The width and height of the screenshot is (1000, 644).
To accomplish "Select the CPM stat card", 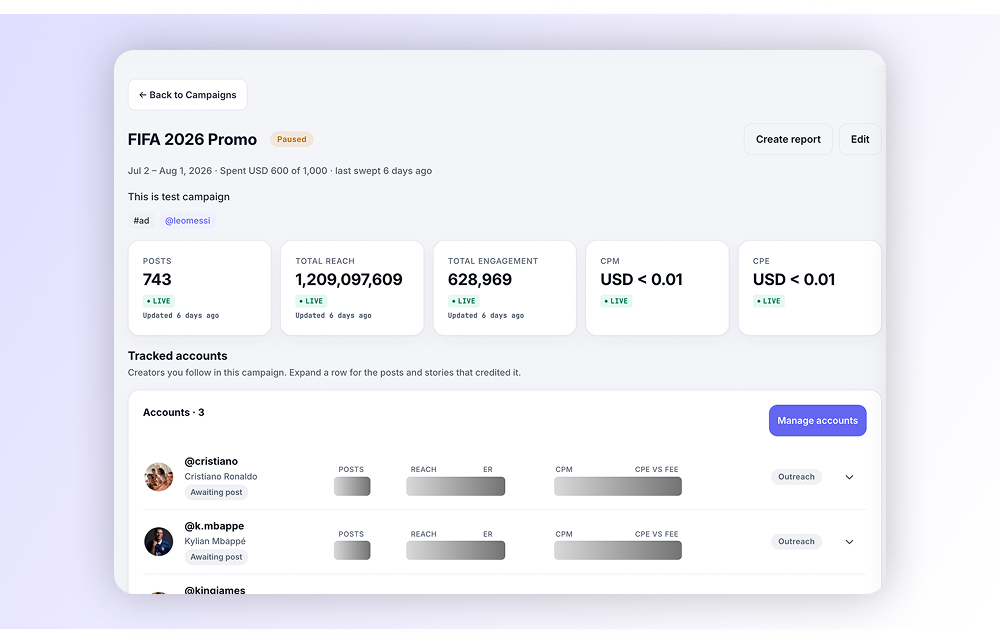I will pos(657,288).
